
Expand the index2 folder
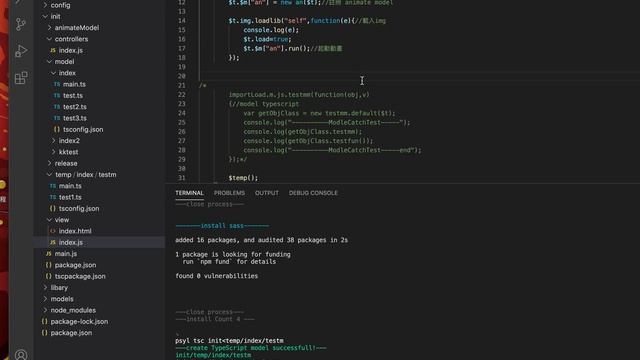point(69,141)
